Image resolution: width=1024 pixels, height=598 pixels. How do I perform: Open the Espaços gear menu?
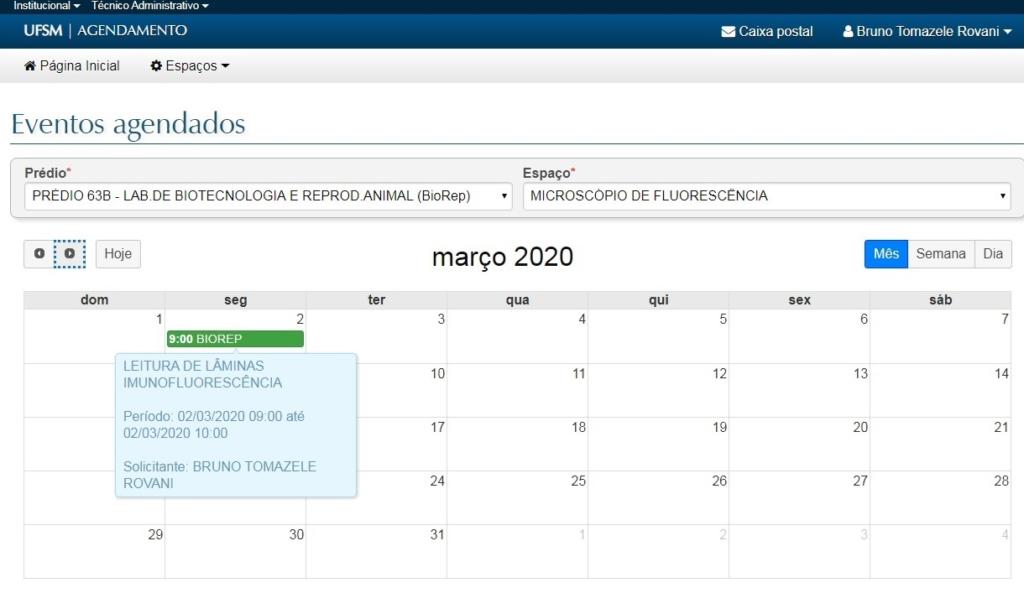coord(190,66)
